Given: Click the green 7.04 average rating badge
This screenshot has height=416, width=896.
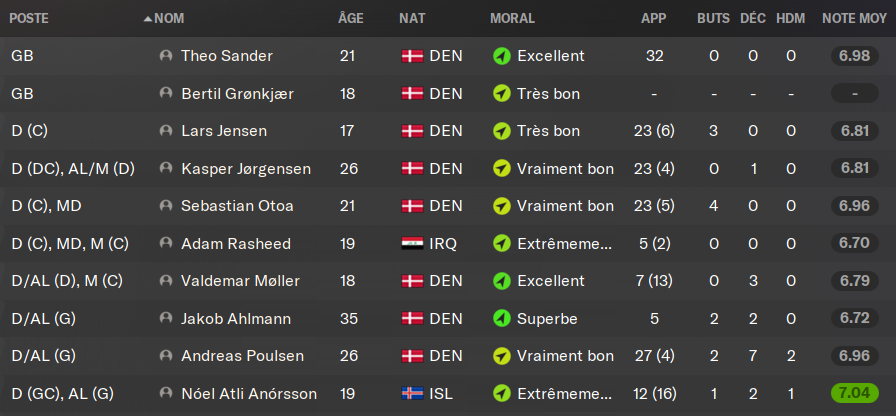Looking at the screenshot, I should click(x=853, y=394).
